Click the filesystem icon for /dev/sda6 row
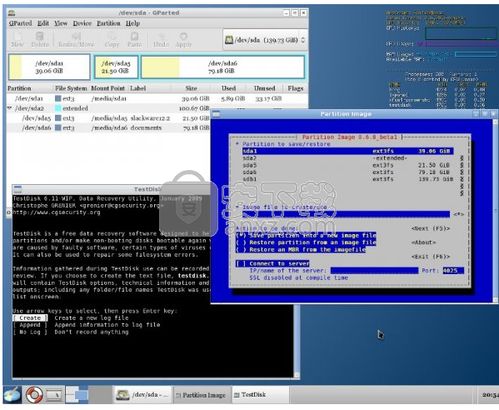499x410 pixels. (x=58, y=128)
